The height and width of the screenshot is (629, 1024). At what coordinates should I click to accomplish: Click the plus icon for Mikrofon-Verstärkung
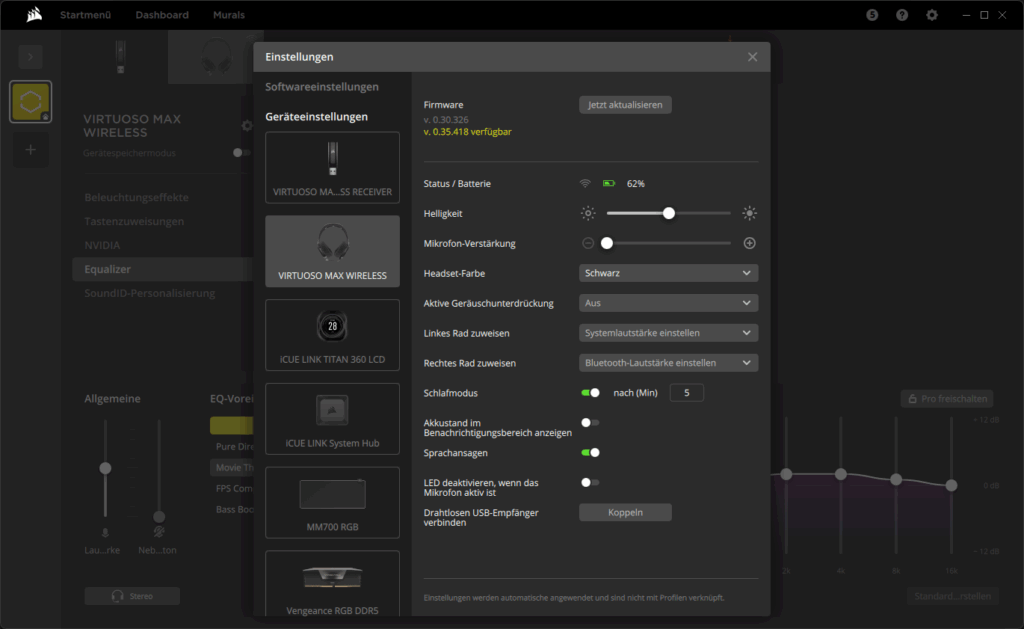pyautogui.click(x=749, y=243)
